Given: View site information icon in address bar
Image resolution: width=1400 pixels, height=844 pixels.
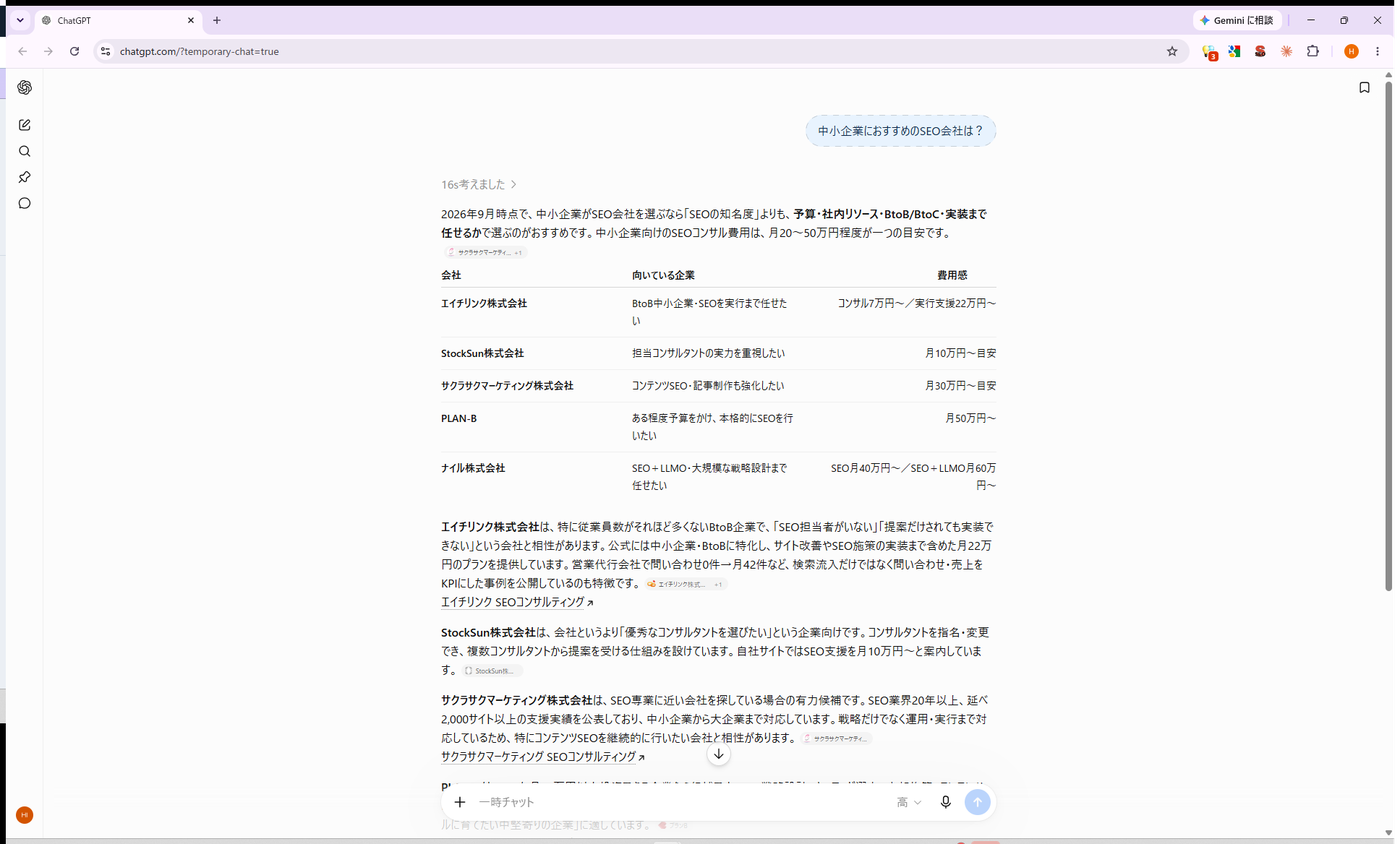Looking at the screenshot, I should [106, 51].
